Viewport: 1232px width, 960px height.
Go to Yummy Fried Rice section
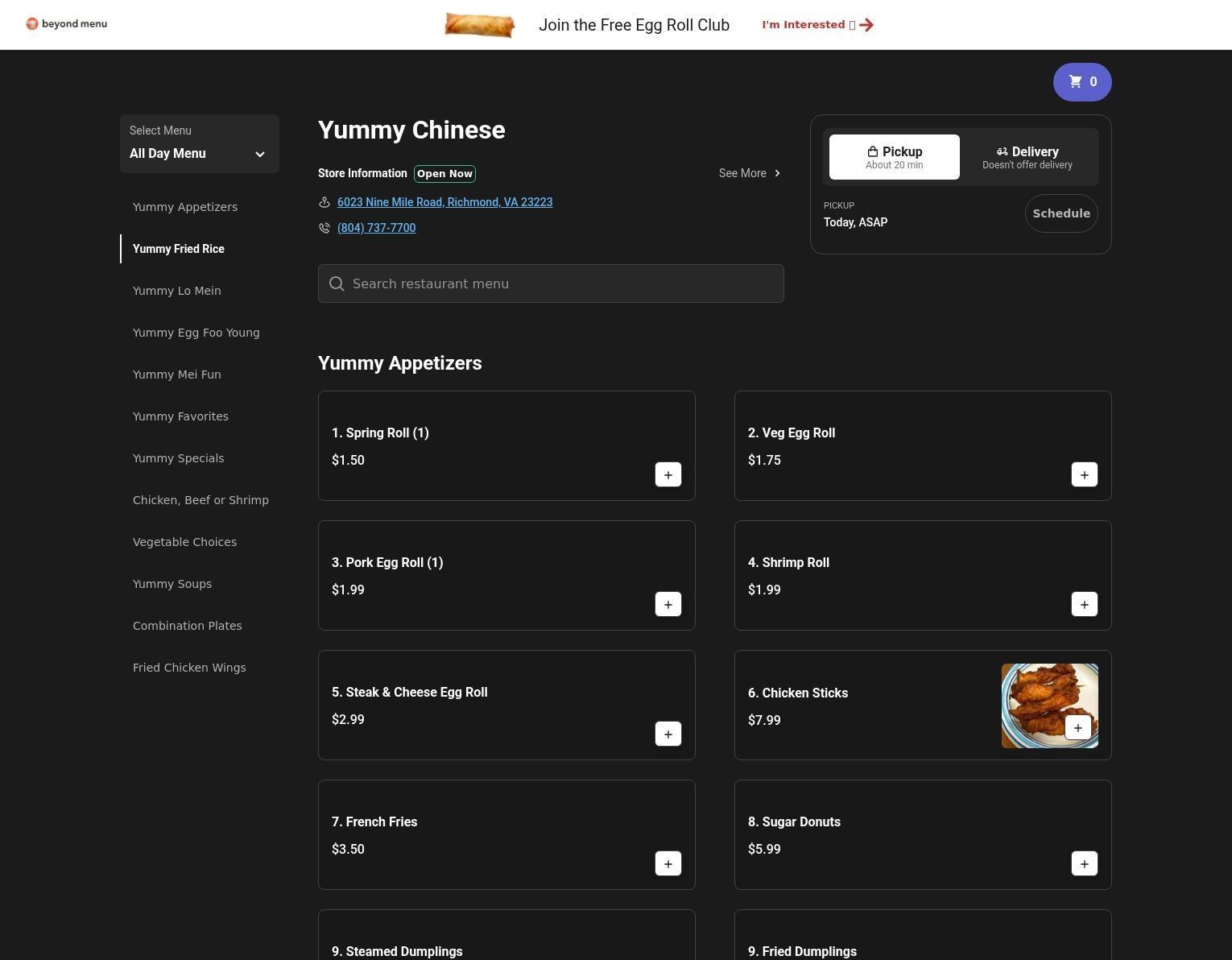pos(179,249)
